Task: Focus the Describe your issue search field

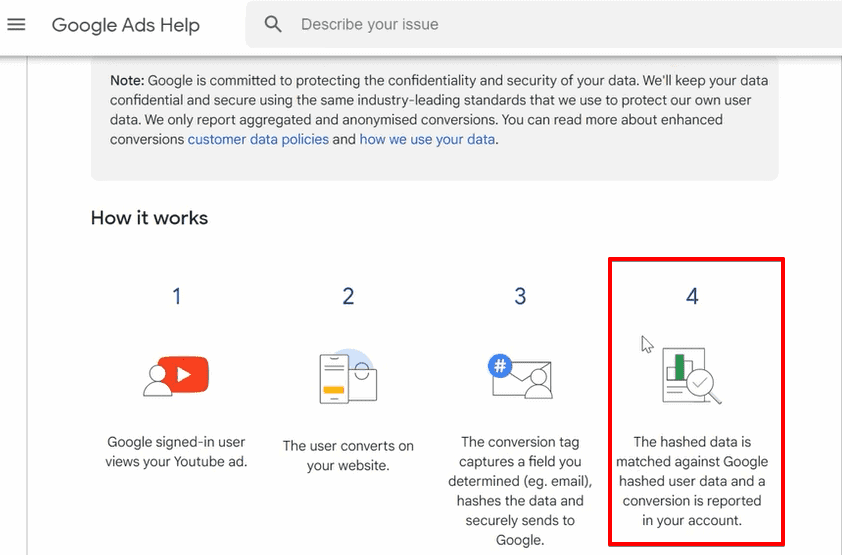Action: coord(543,24)
